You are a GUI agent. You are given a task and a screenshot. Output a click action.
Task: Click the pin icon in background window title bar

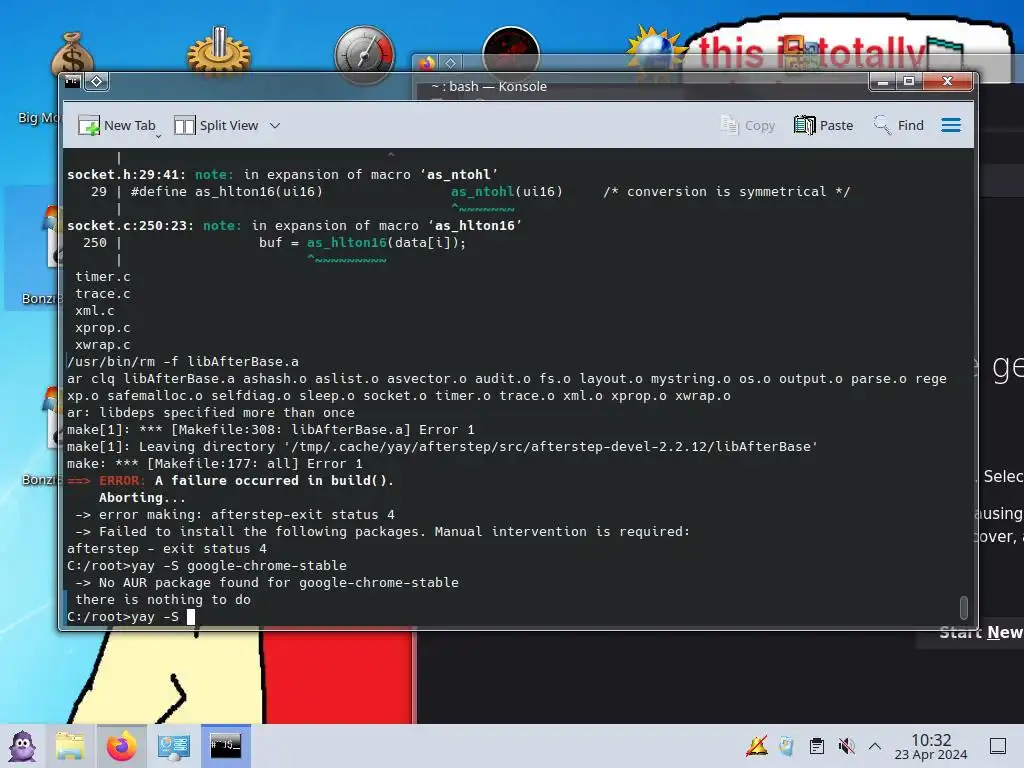coord(451,63)
